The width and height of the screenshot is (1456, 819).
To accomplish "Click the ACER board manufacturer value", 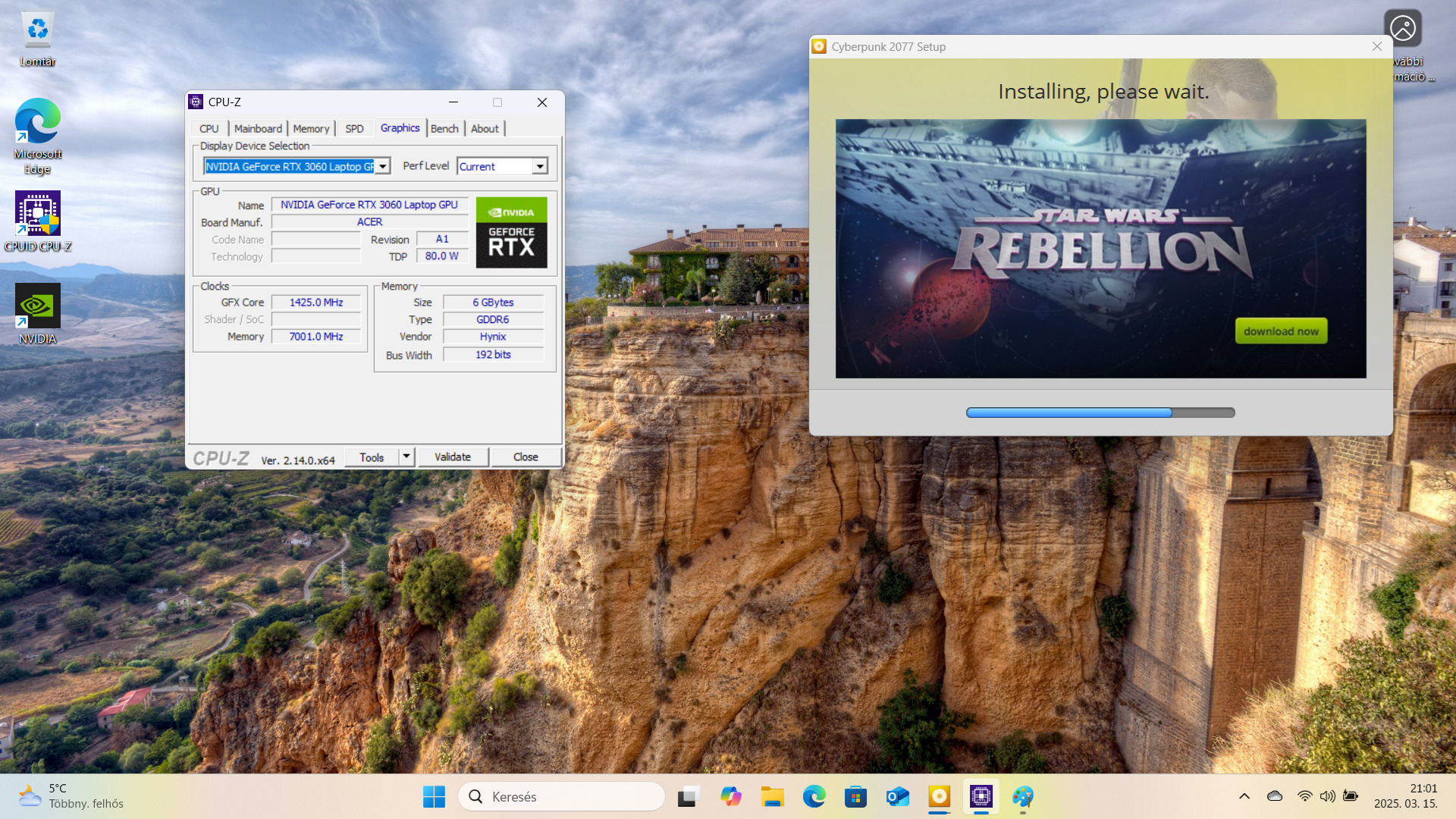I will (x=369, y=222).
